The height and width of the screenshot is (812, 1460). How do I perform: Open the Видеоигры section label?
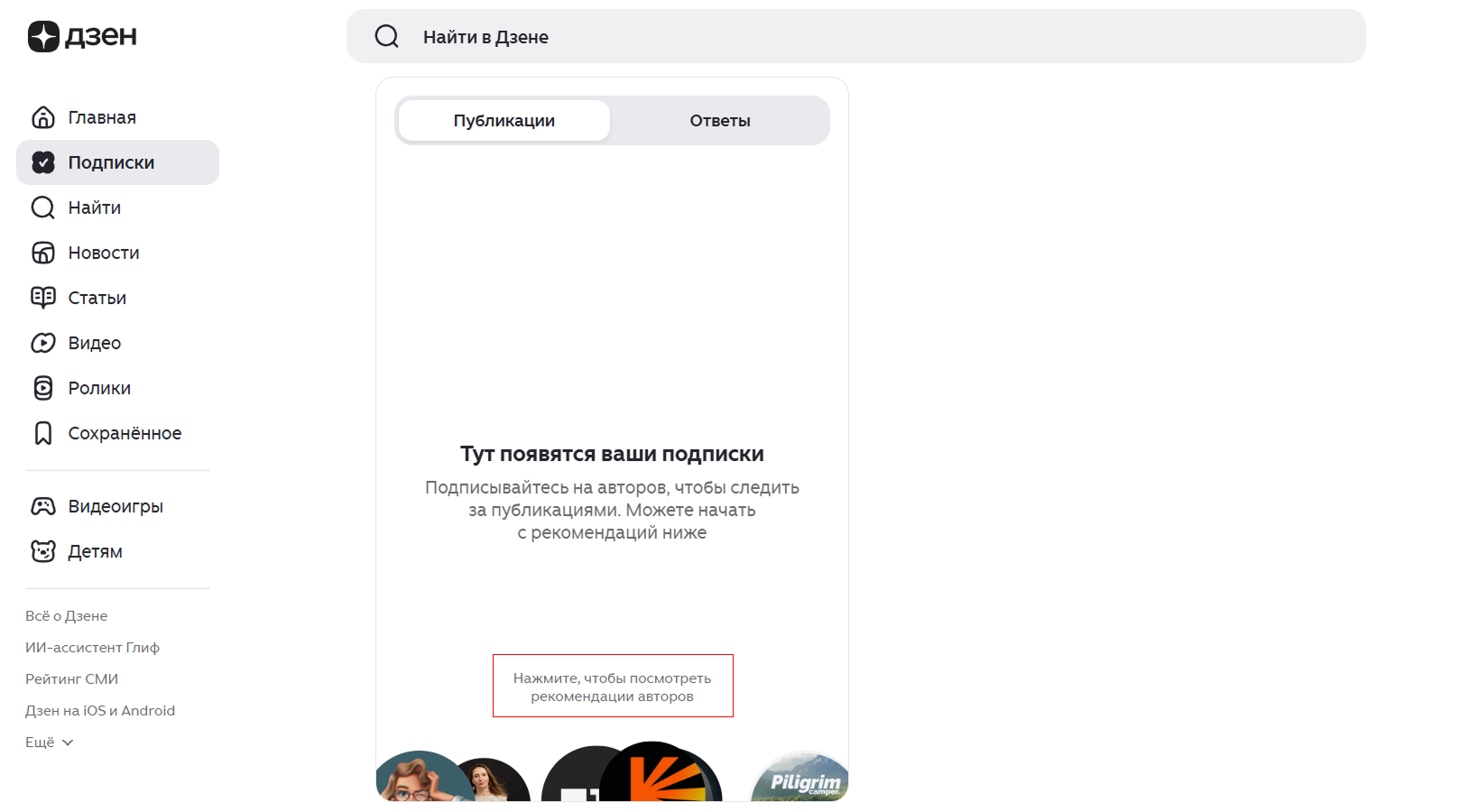click(116, 506)
